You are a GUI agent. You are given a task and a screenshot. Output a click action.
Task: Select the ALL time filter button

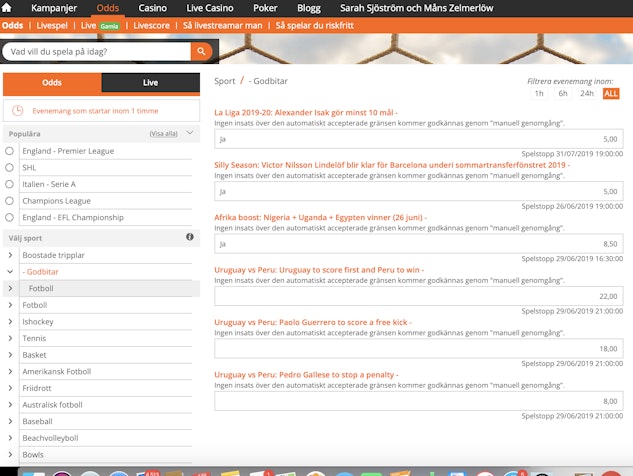[x=611, y=93]
